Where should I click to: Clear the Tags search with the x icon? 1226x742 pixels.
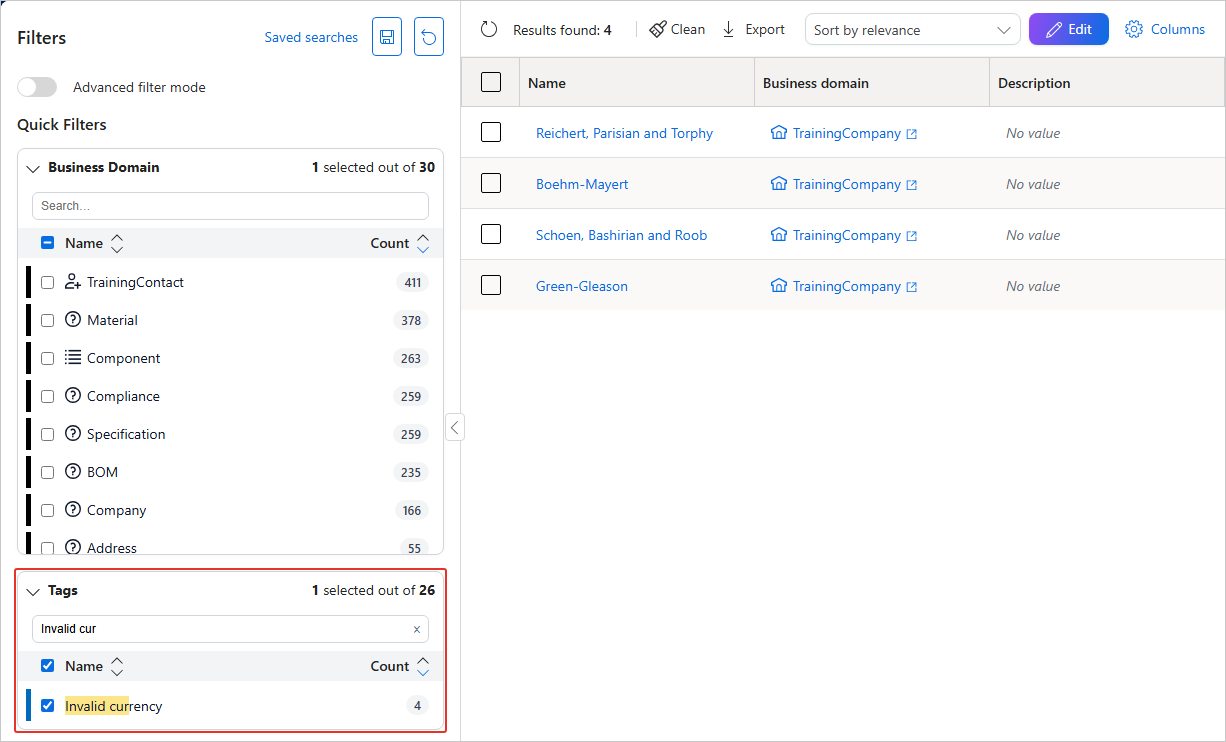(x=417, y=629)
